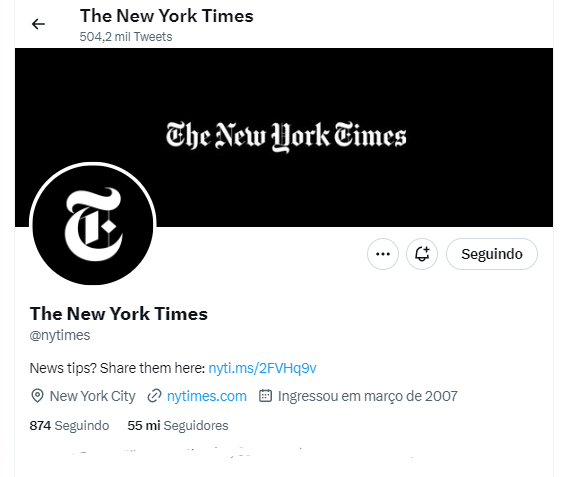Image resolution: width=561 pixels, height=477 pixels.
Task: Open the 874 Seguindo following list
Action: [69, 425]
